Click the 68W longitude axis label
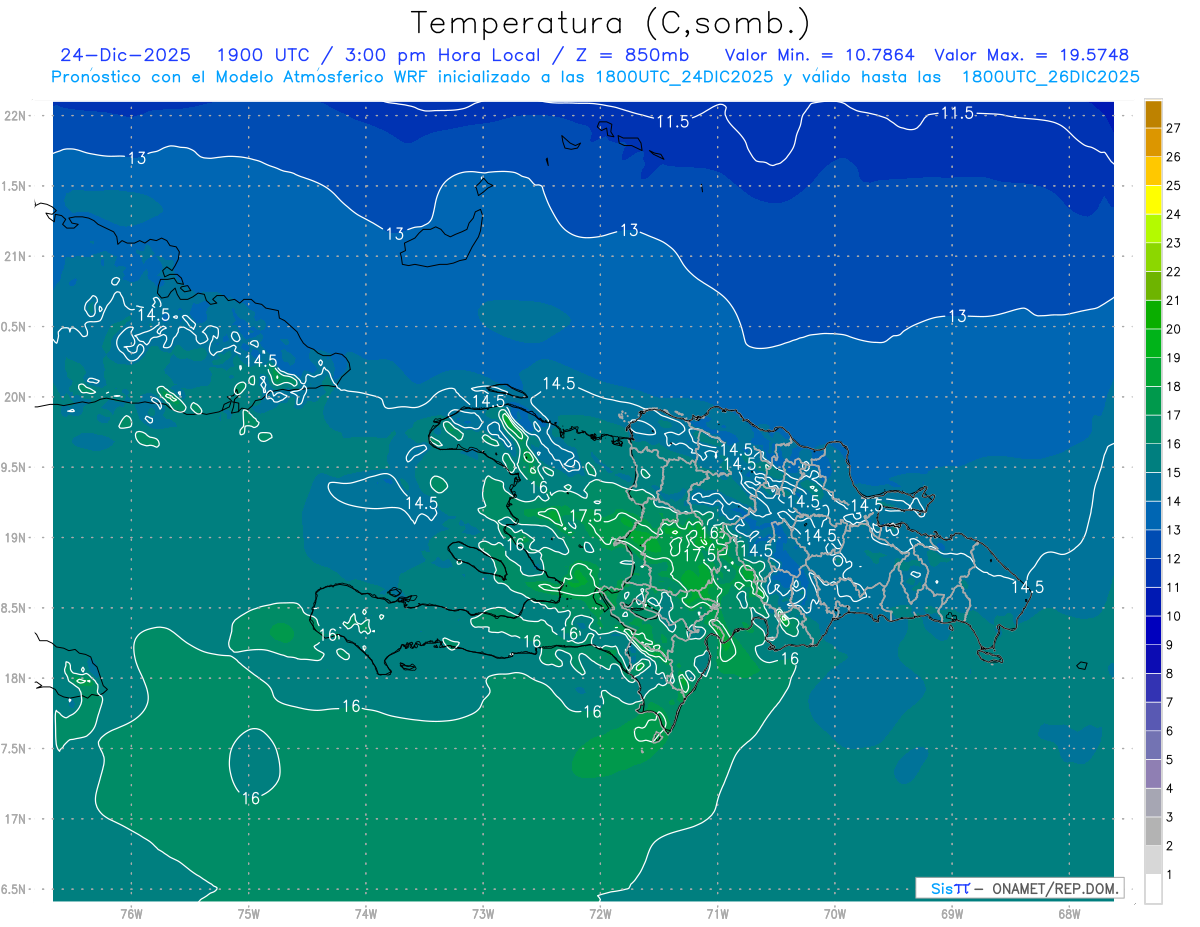The image size is (1200, 927). pyautogui.click(x=1068, y=913)
